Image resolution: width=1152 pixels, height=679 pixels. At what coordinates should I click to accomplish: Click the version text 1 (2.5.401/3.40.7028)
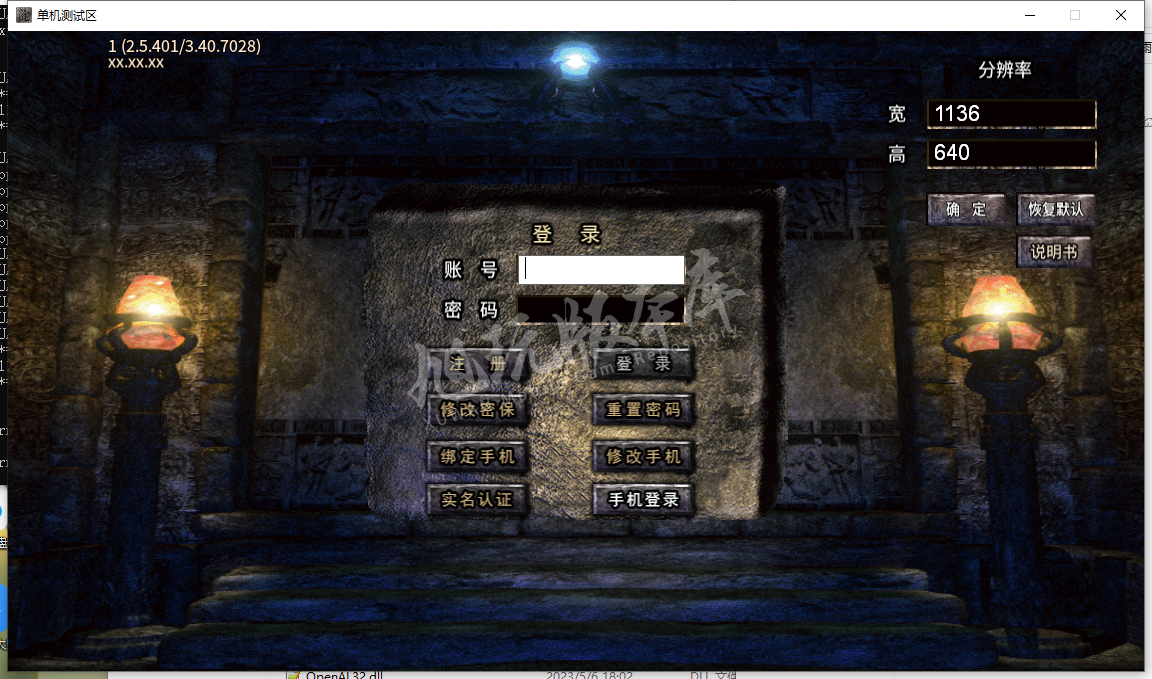point(184,46)
